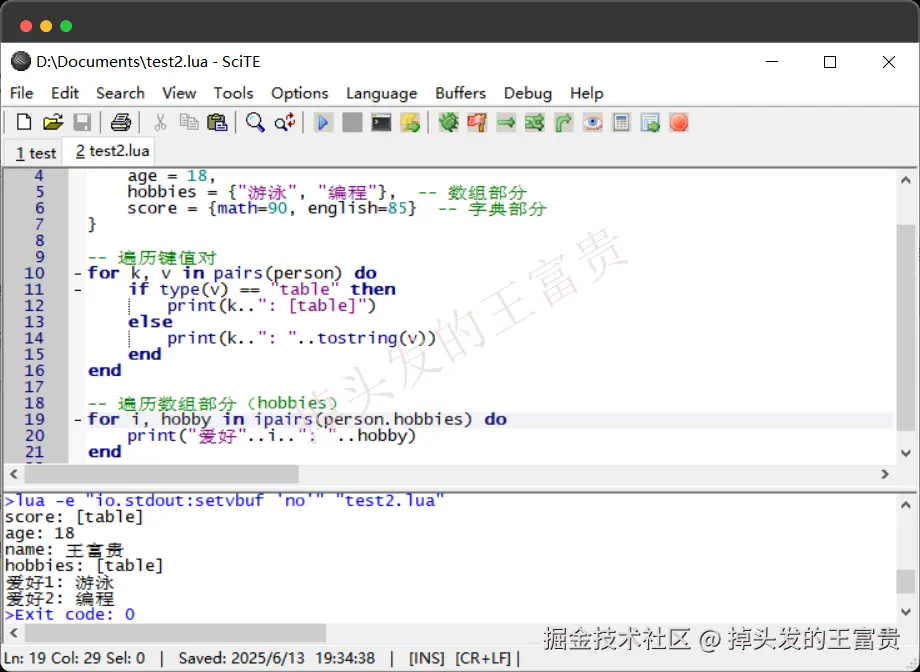The height and width of the screenshot is (672, 920).
Task: Step over using the straight green arrow icon
Action: (503, 121)
